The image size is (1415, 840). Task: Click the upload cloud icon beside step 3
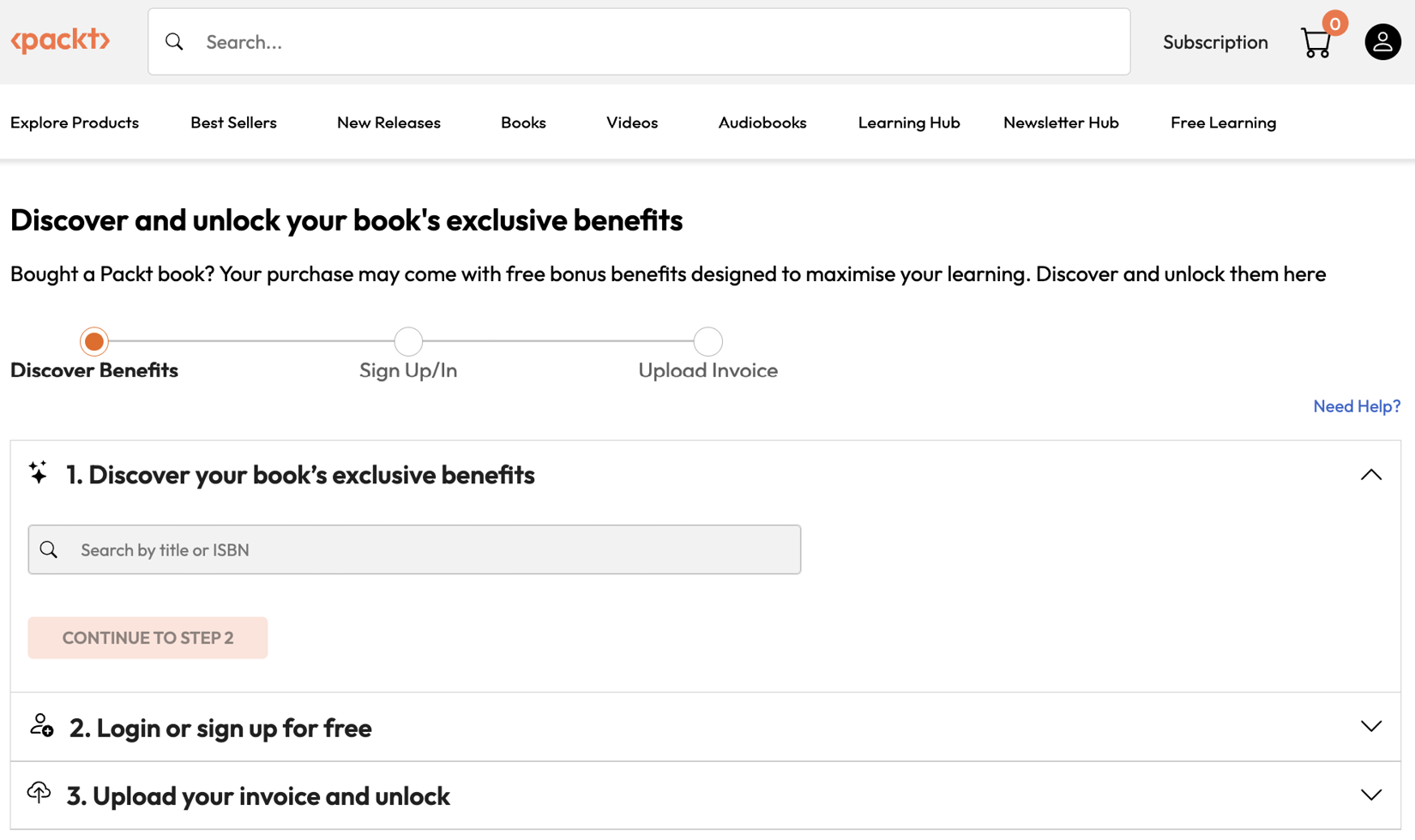(x=39, y=794)
